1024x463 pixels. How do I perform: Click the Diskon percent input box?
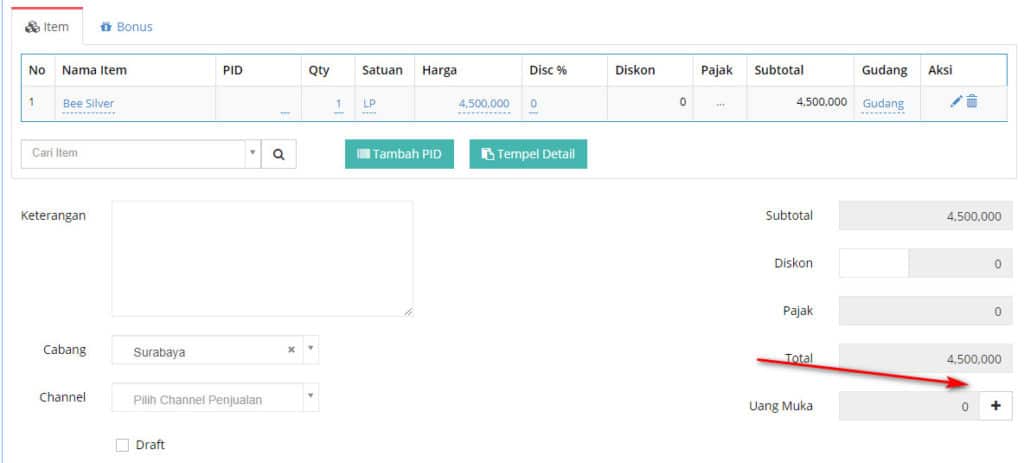873,263
